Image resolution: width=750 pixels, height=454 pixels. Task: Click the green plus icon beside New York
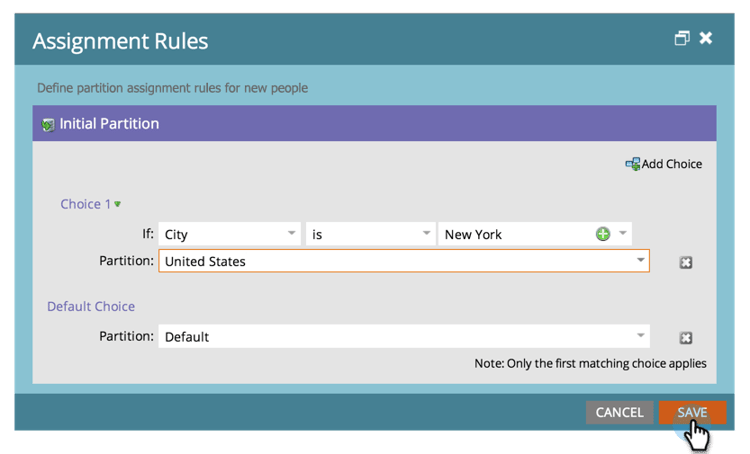pos(603,234)
